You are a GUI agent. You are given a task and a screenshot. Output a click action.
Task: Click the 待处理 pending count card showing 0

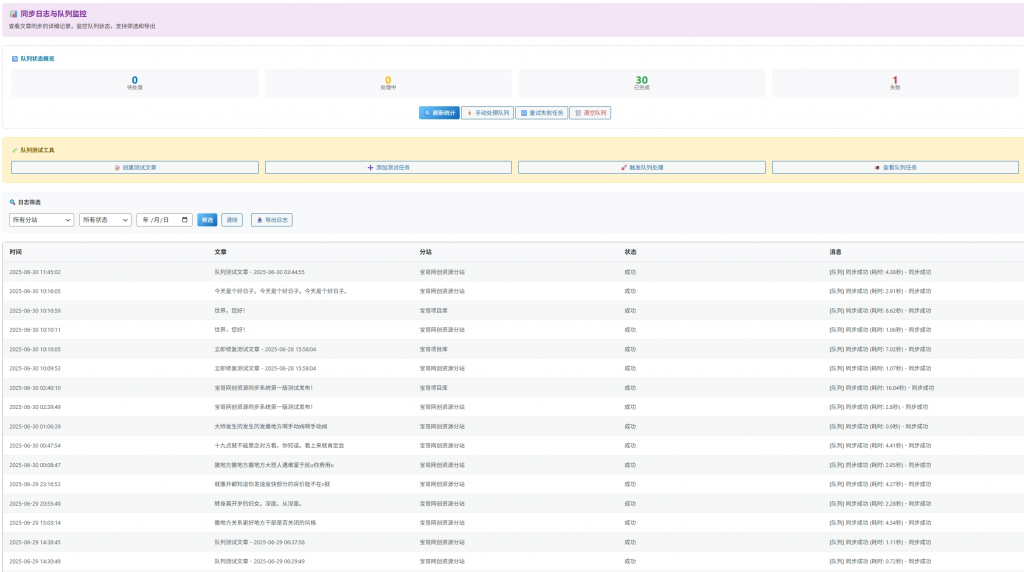(135, 83)
